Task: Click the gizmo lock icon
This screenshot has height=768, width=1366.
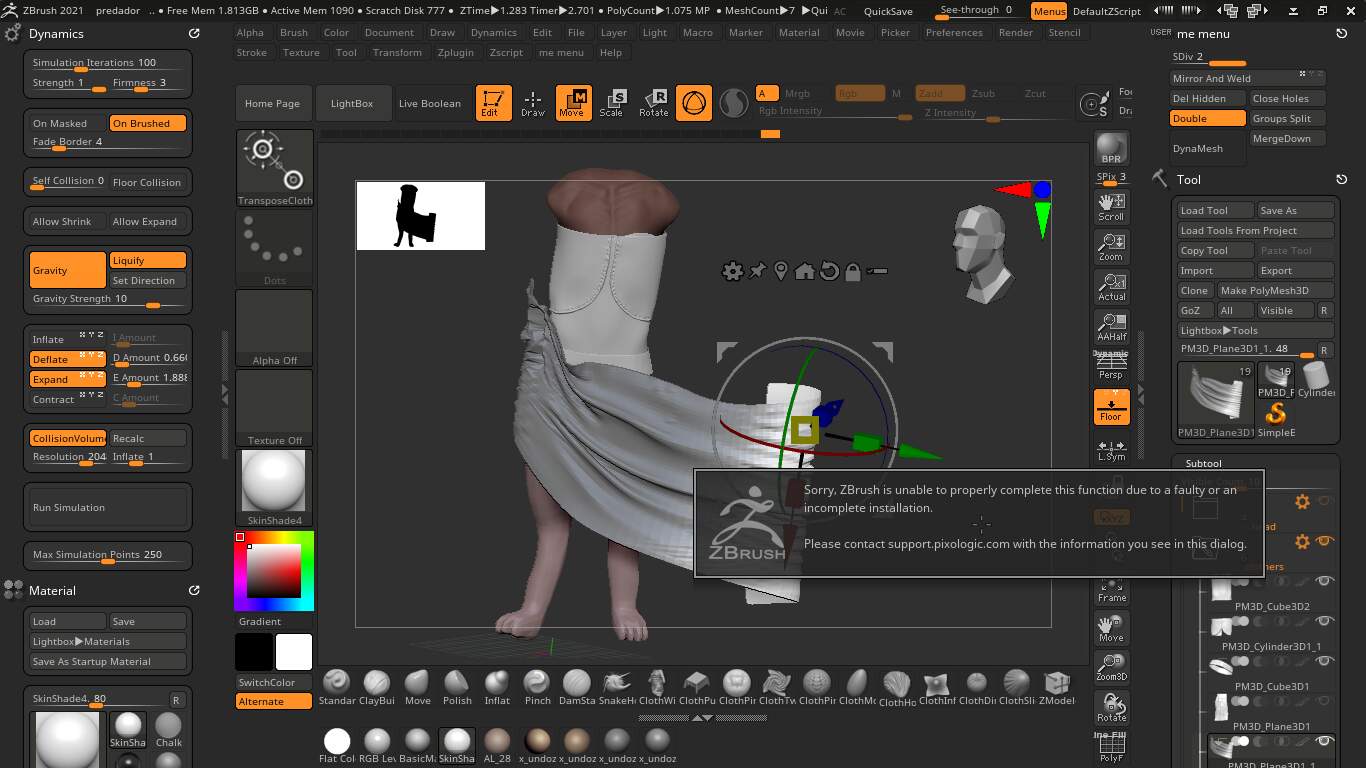Action: (853, 271)
